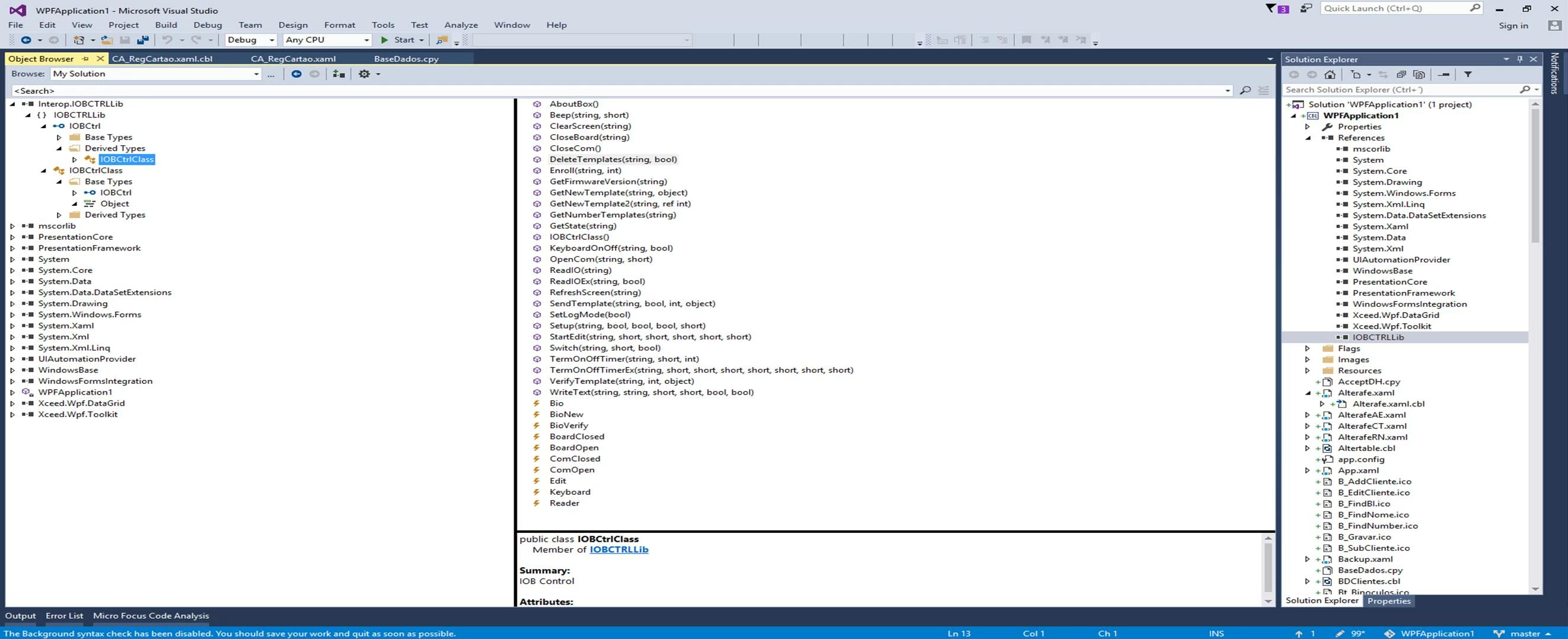Open Notifications side tab
The height and width of the screenshot is (639, 1568).
click(1554, 72)
